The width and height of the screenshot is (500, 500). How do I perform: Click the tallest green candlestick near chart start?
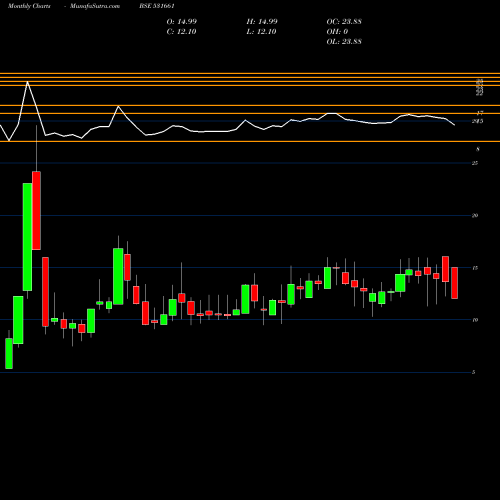27,237
